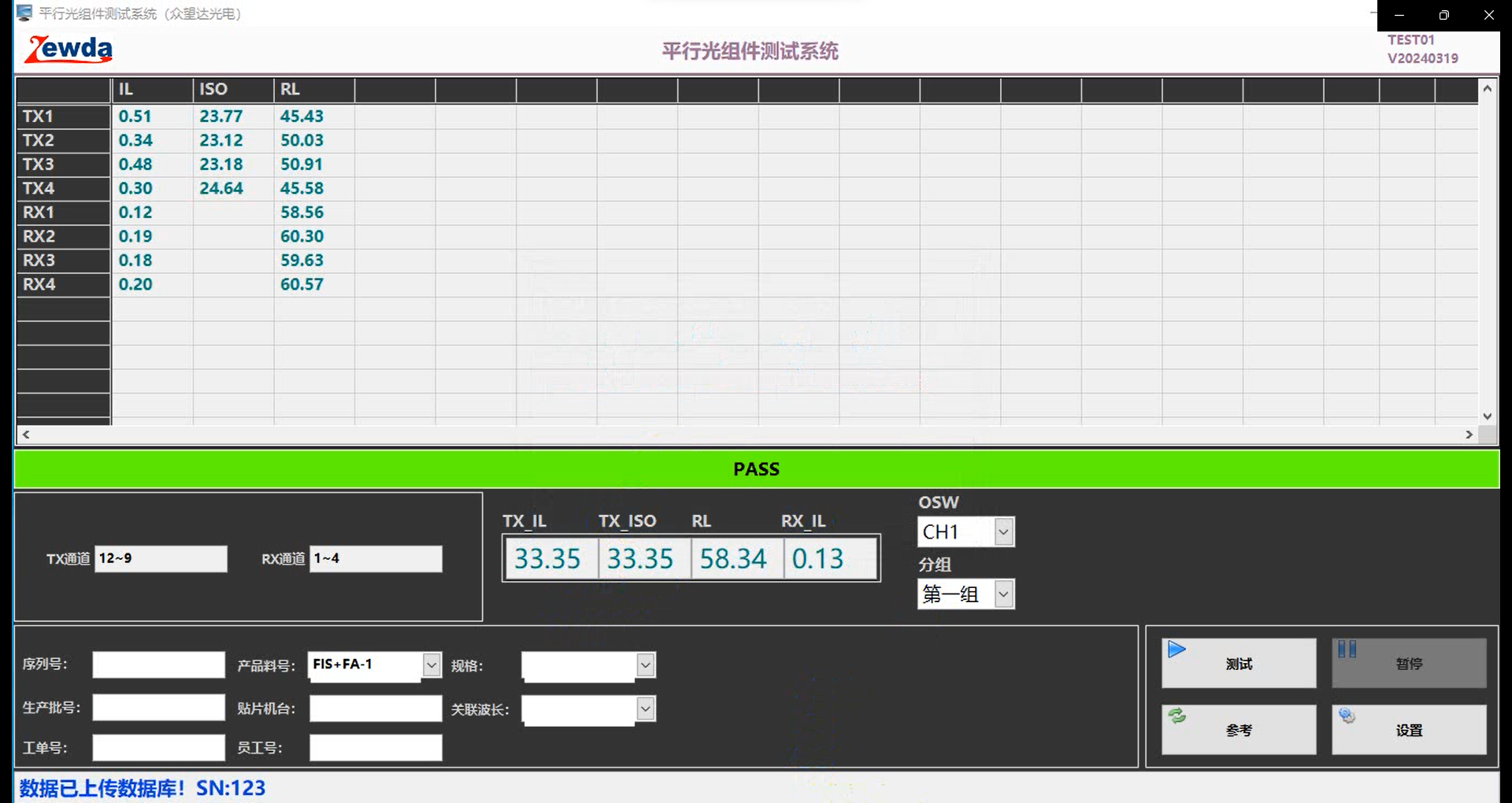This screenshot has height=803, width=1512.
Task: Click the version text V20240319
Action: [1423, 58]
